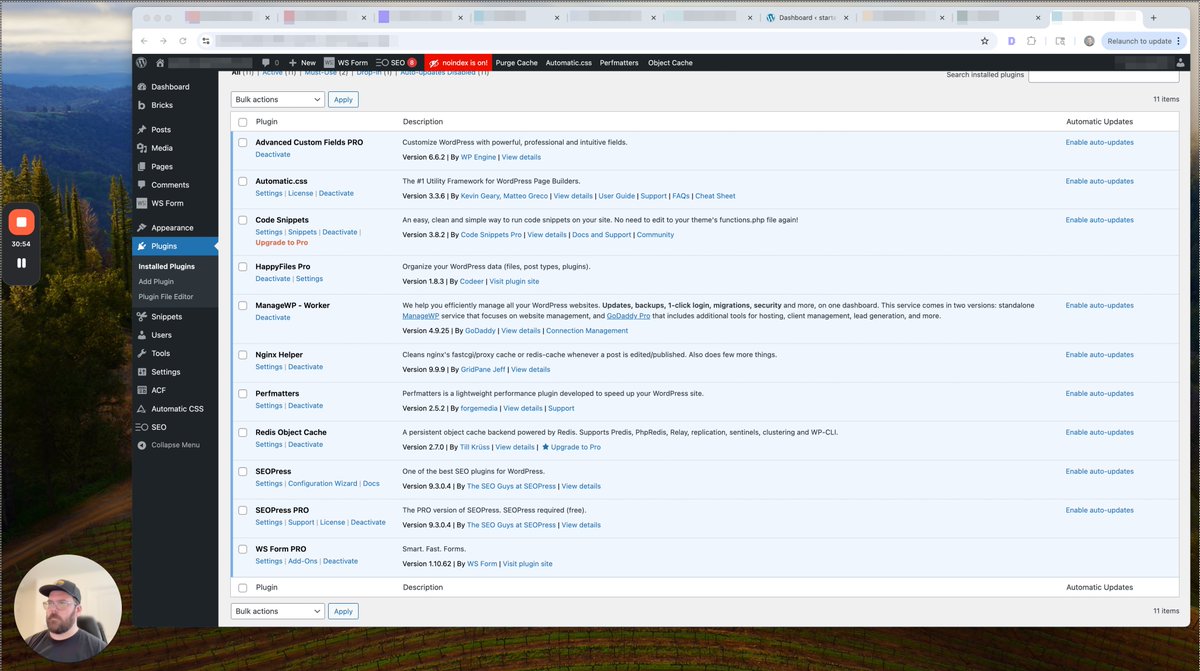This screenshot has height=671, width=1200.
Task: Switch to the Dashboard browser tab
Action: pos(805,18)
